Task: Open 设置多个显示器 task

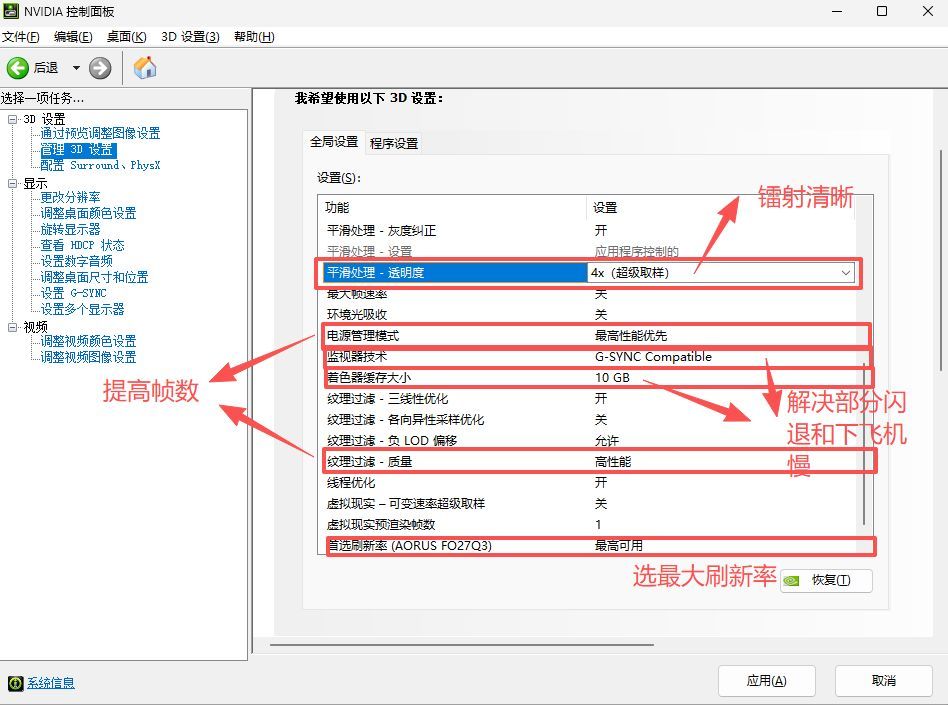Action: 82,309
